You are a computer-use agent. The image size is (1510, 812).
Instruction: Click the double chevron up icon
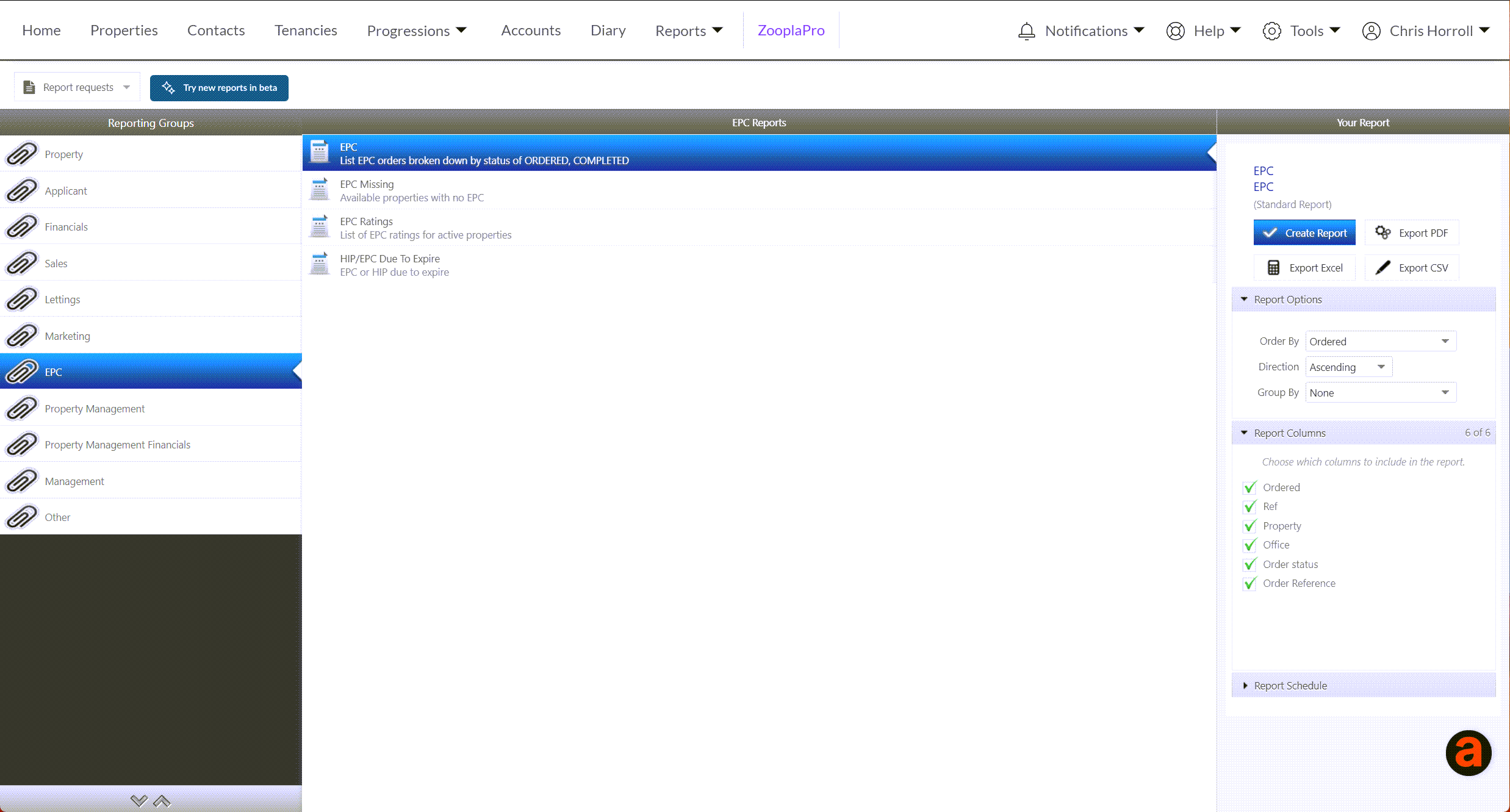click(162, 800)
